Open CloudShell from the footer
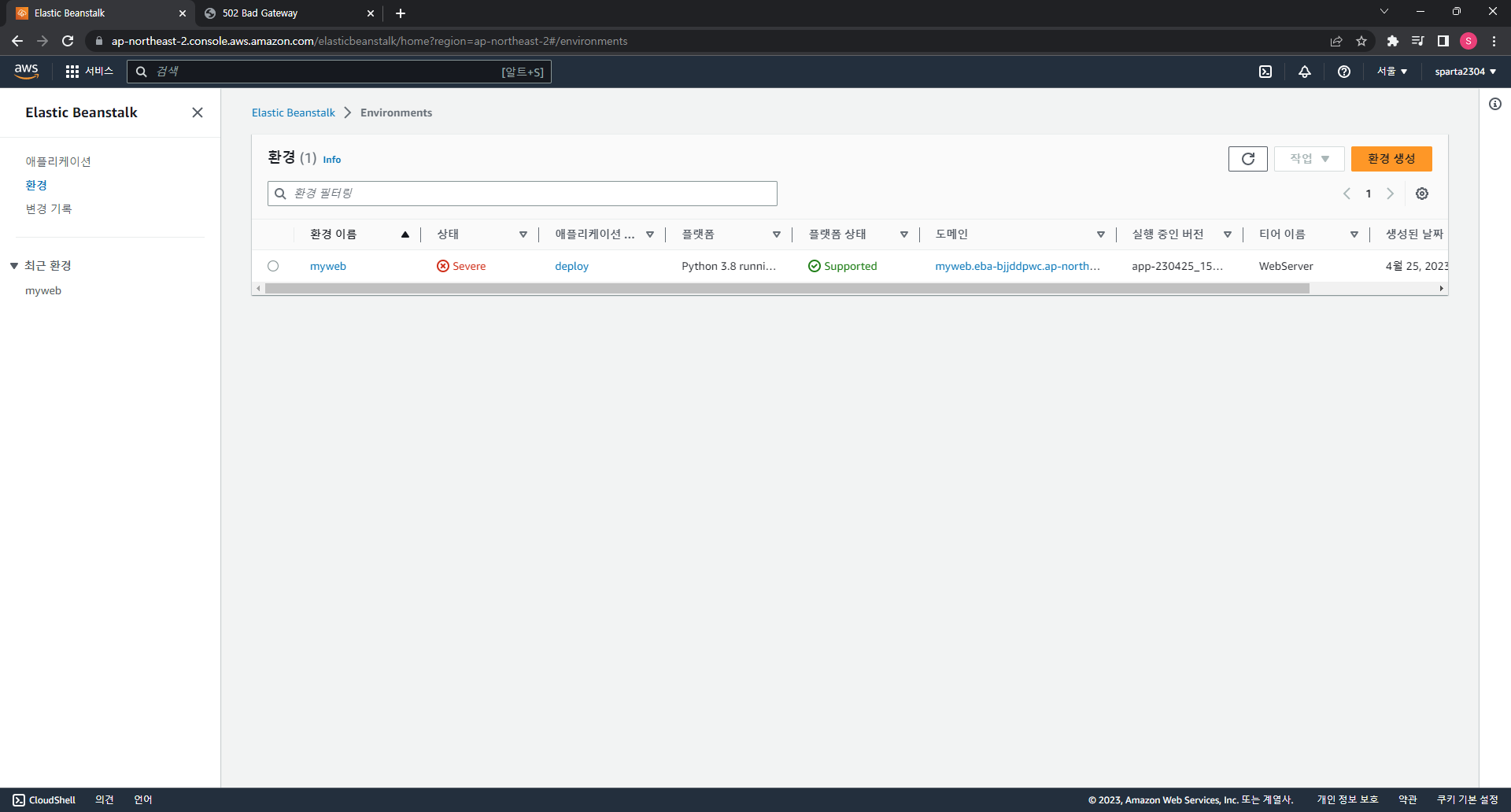 44,800
